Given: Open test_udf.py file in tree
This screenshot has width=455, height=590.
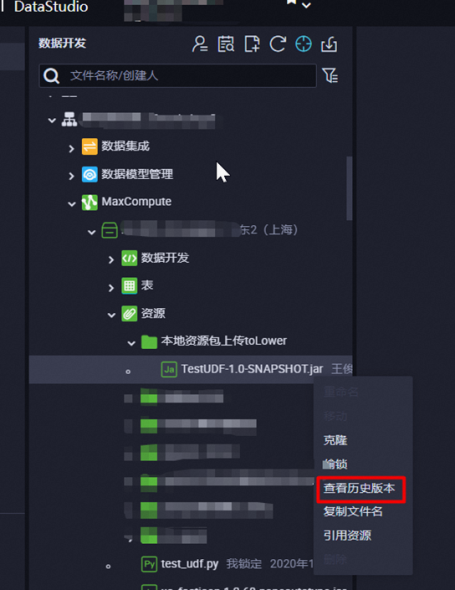Looking at the screenshot, I should (x=189, y=564).
